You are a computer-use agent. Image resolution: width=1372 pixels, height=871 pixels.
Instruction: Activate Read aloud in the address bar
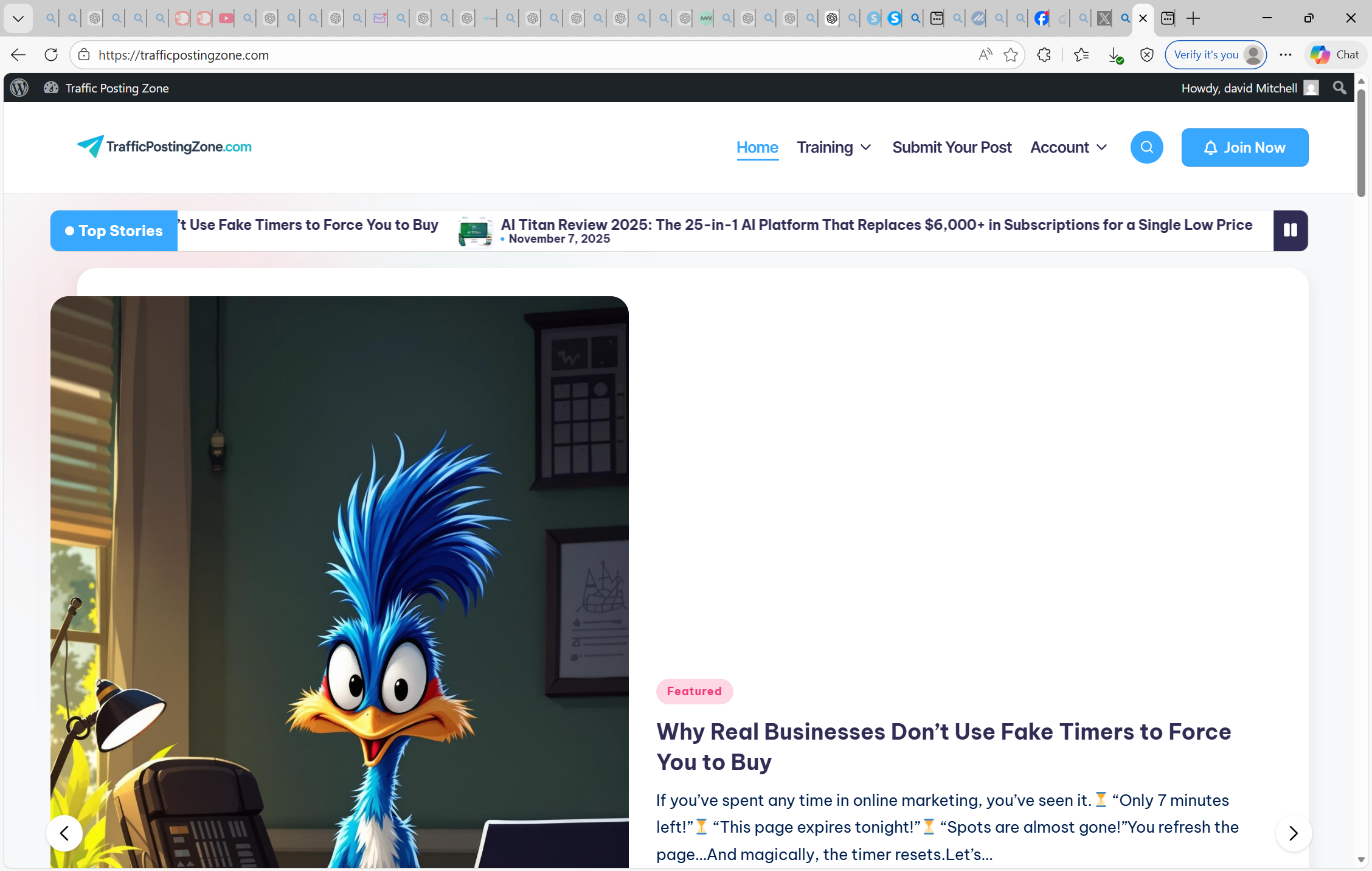pos(985,55)
